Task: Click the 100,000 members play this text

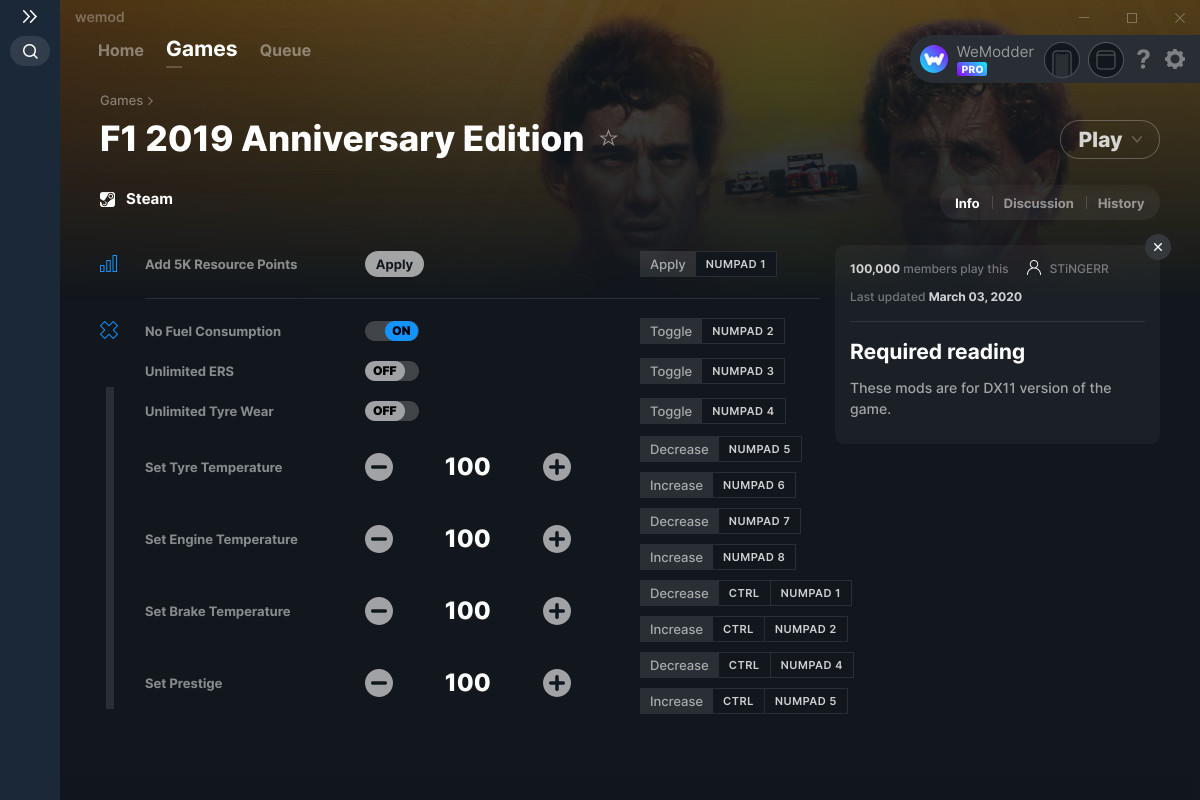Action: (x=929, y=268)
